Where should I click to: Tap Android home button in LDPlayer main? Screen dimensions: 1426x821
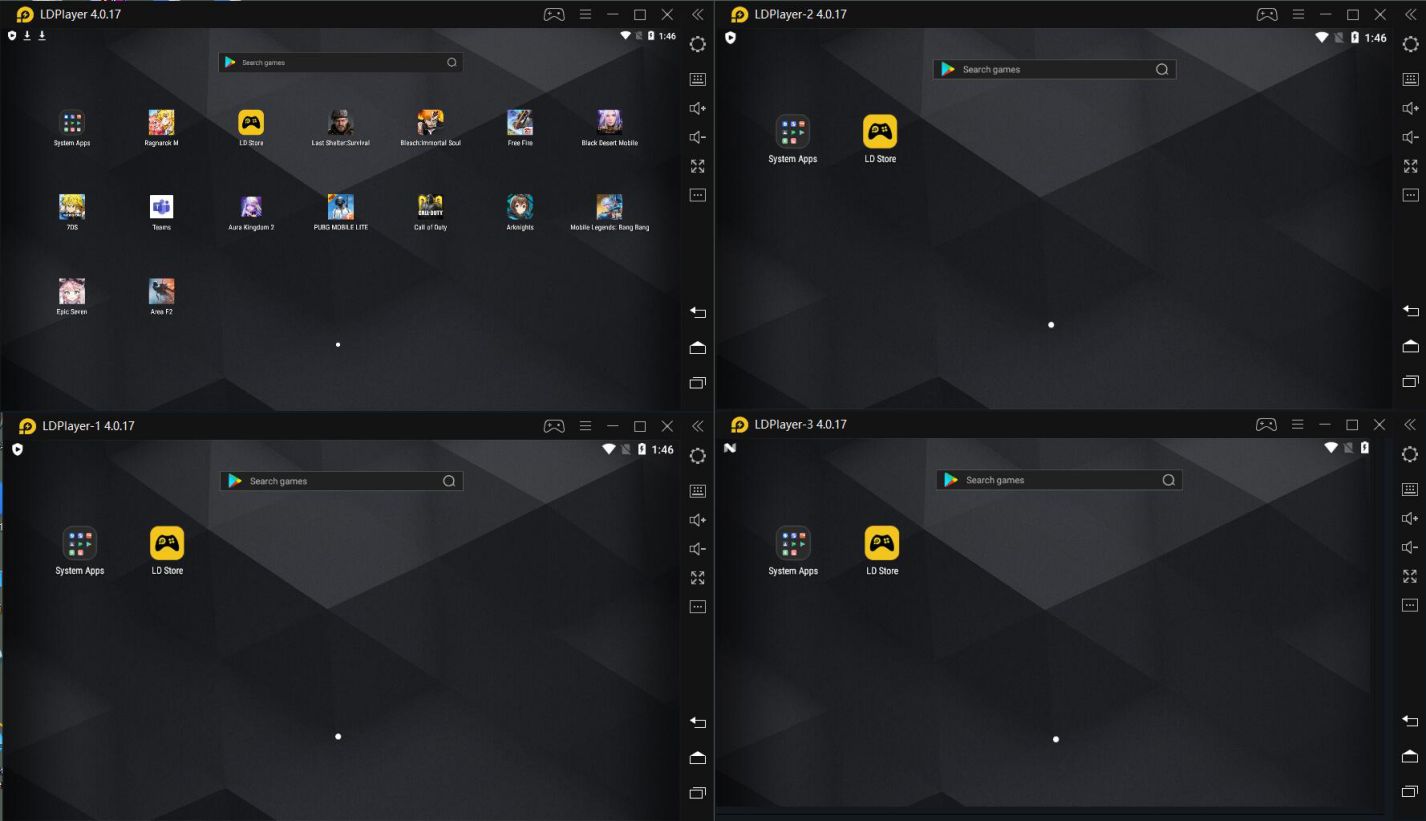coord(698,347)
